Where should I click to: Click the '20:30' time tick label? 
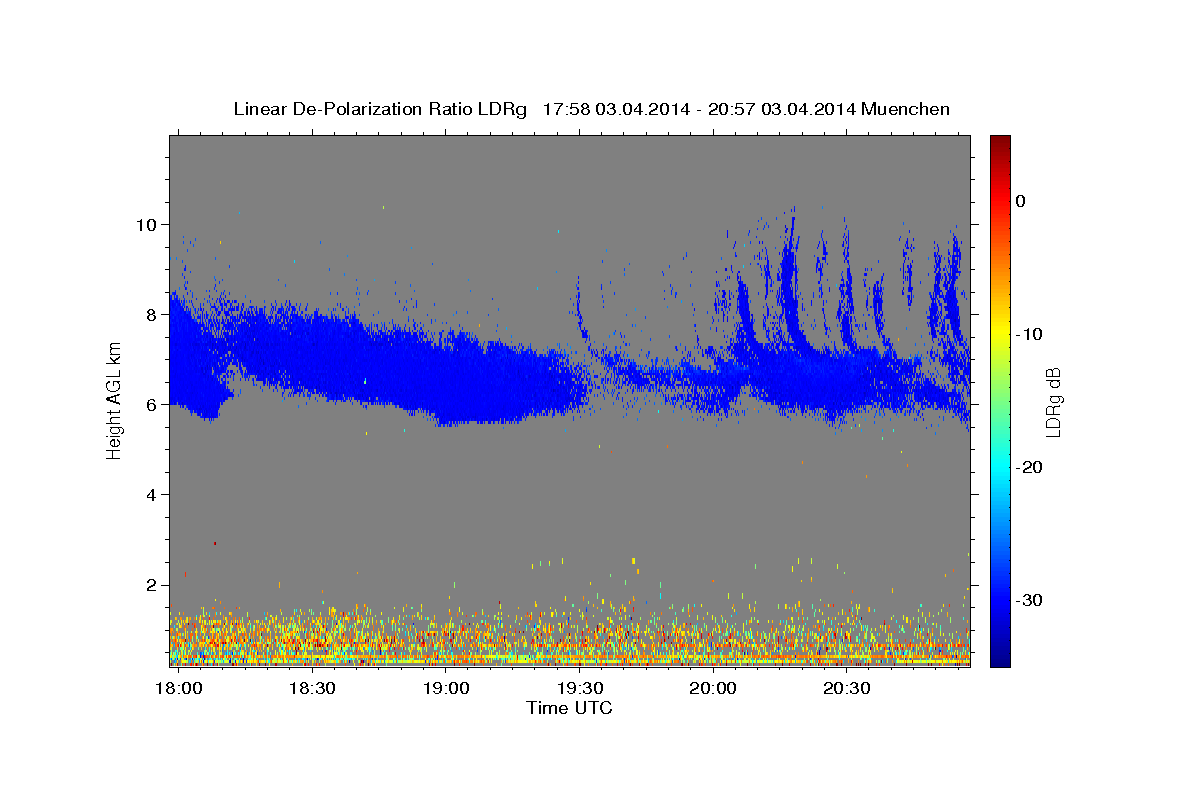[846, 689]
